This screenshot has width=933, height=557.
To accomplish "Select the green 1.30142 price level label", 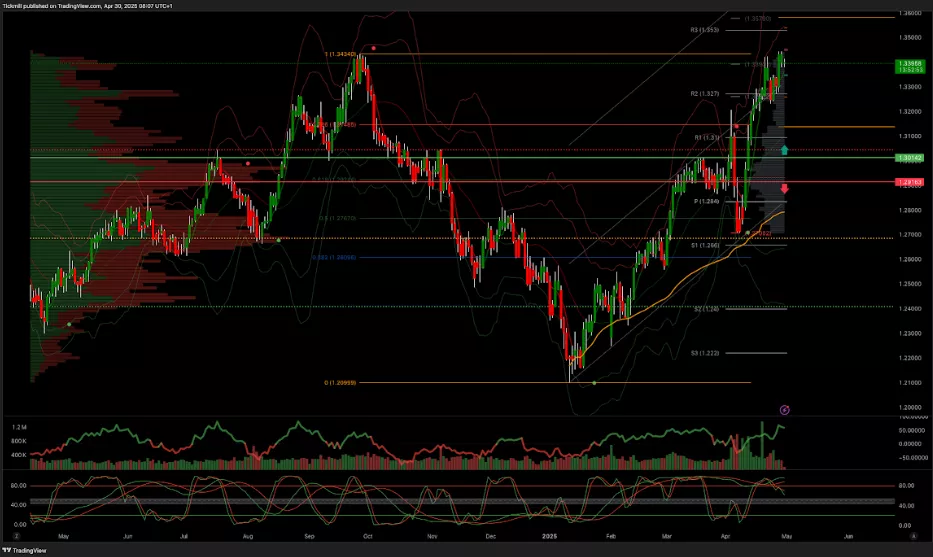I will tap(909, 158).
